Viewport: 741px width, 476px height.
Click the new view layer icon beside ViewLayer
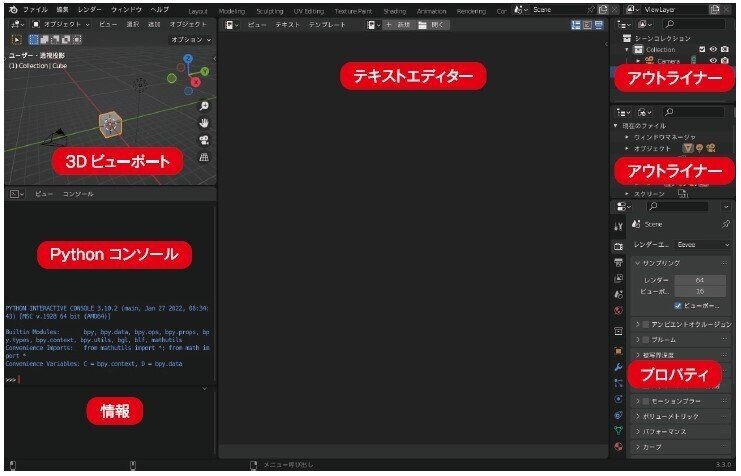coord(714,9)
